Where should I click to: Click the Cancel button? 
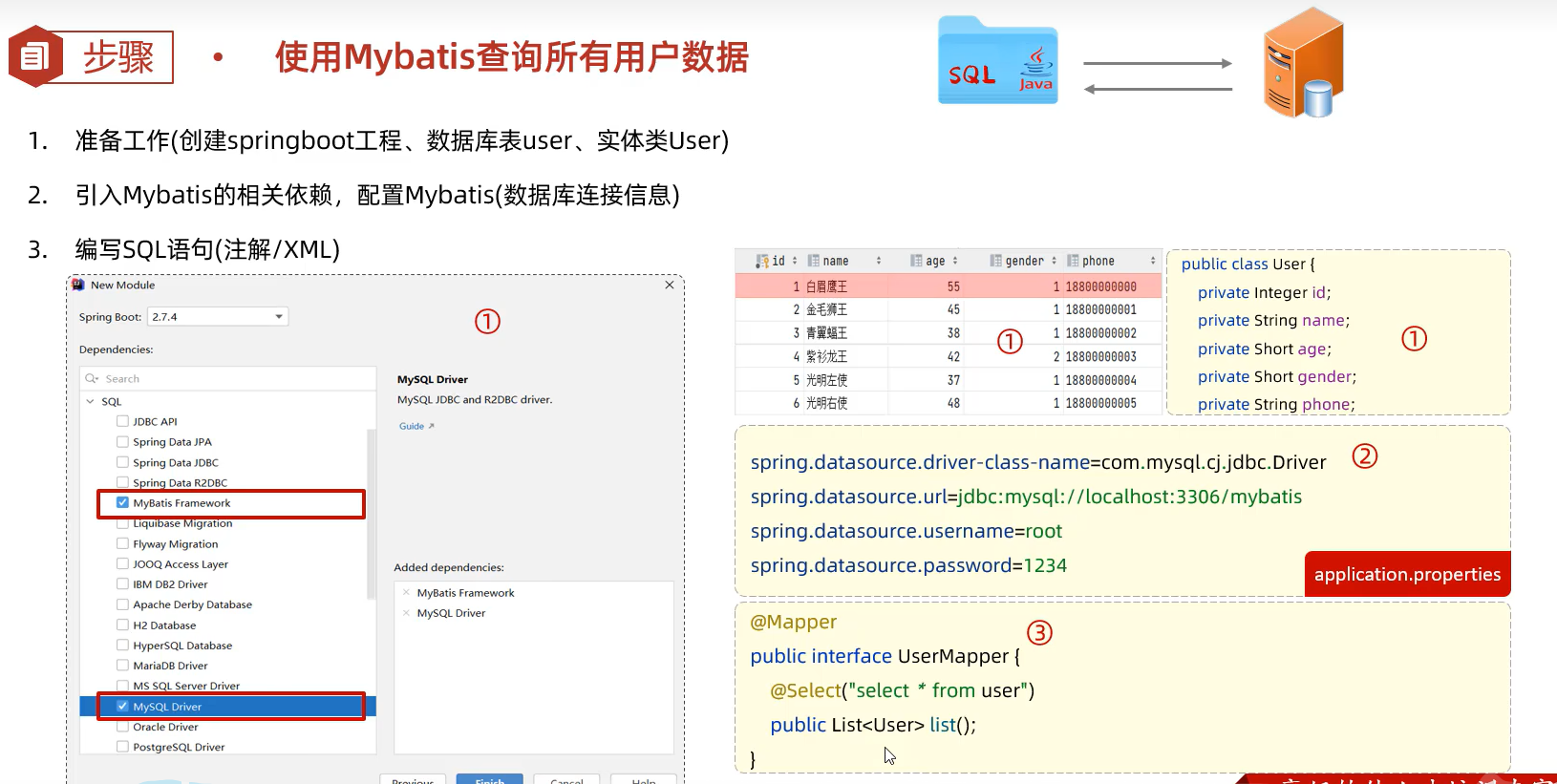[566, 779]
